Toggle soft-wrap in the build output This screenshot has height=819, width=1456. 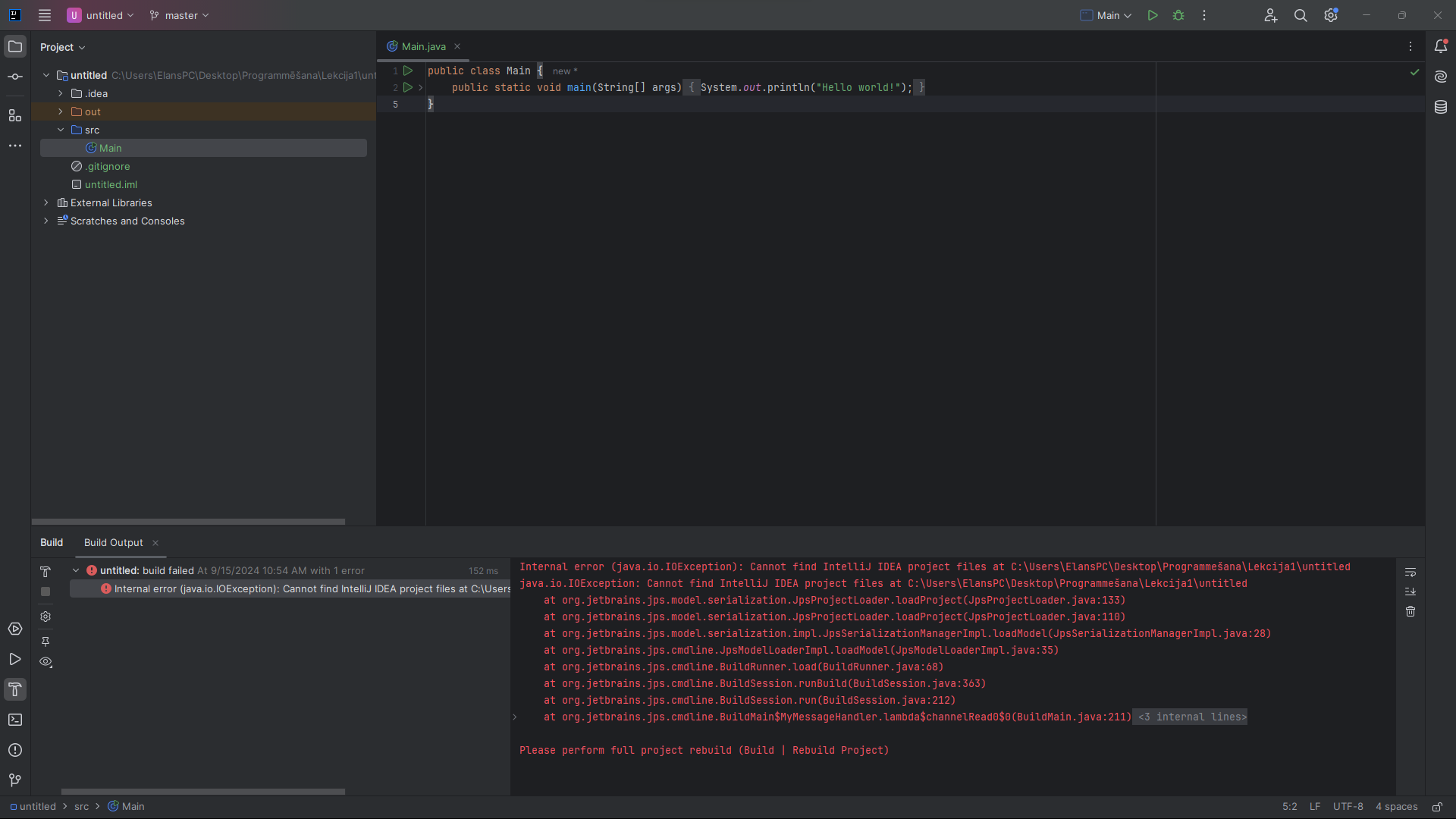[x=1410, y=572]
